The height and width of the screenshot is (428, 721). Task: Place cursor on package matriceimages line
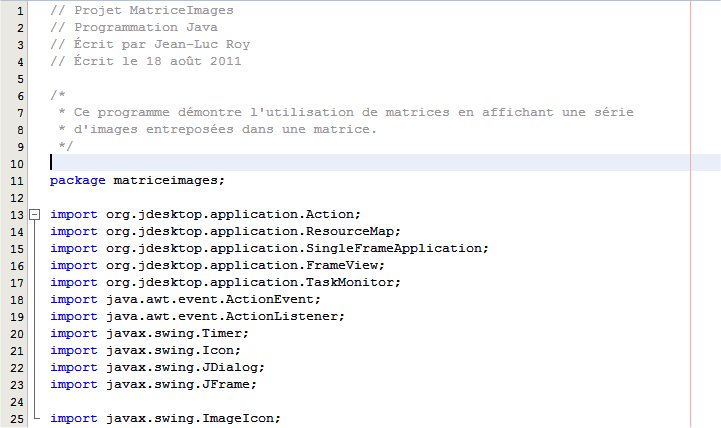pyautogui.click(x=137, y=181)
